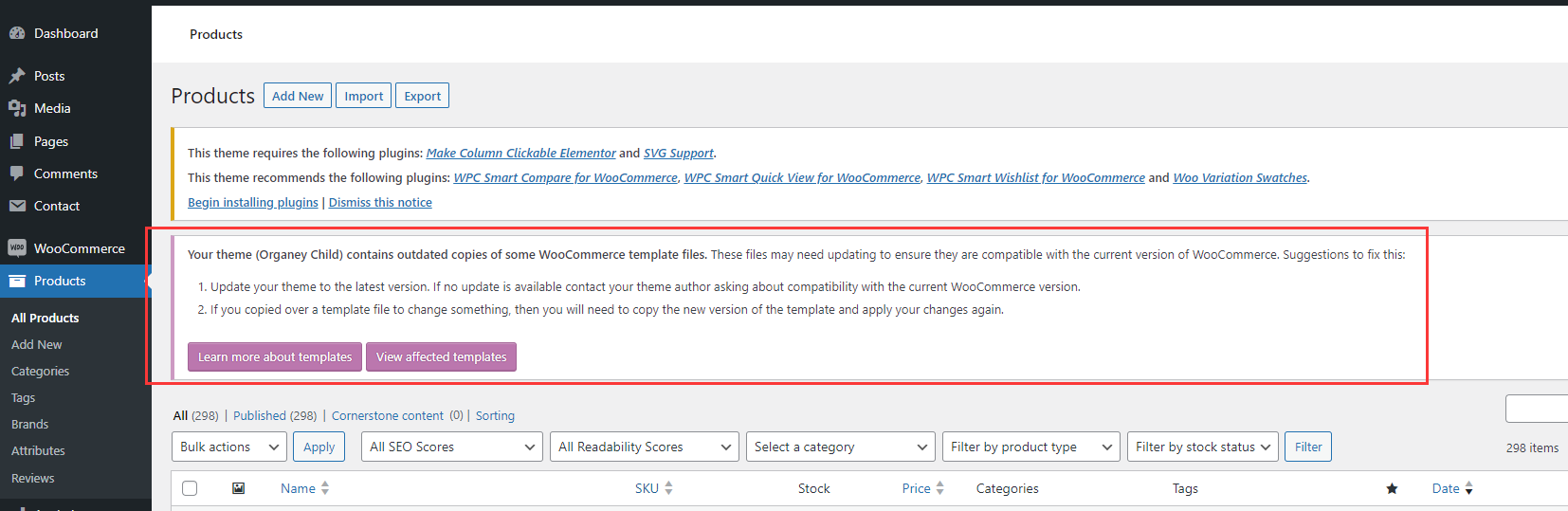Open WPC Smart Compare for WooCommerce link
The height and width of the screenshot is (511, 1568).
(x=566, y=177)
